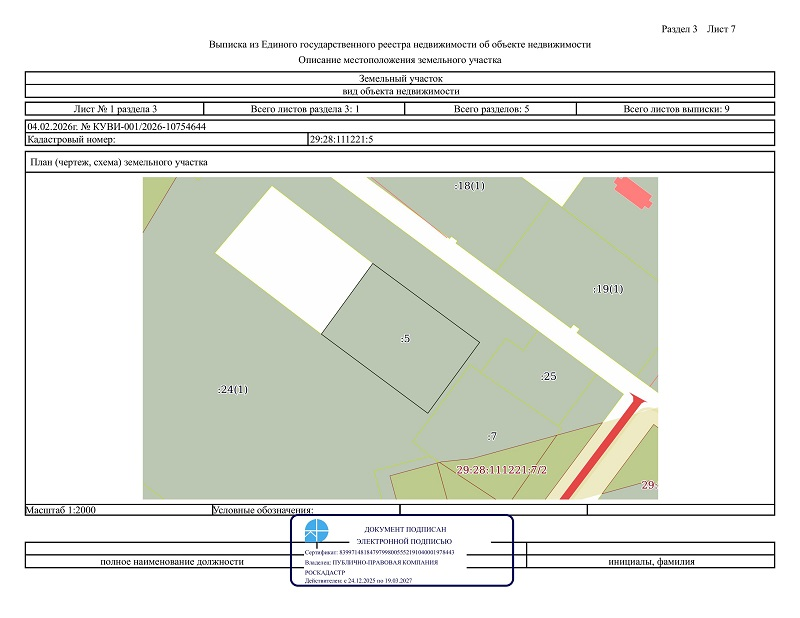Image resolution: width=800 pixels, height=618 pixels.
Task: Click parcel label :19(1) on the map
Action: [608, 289]
